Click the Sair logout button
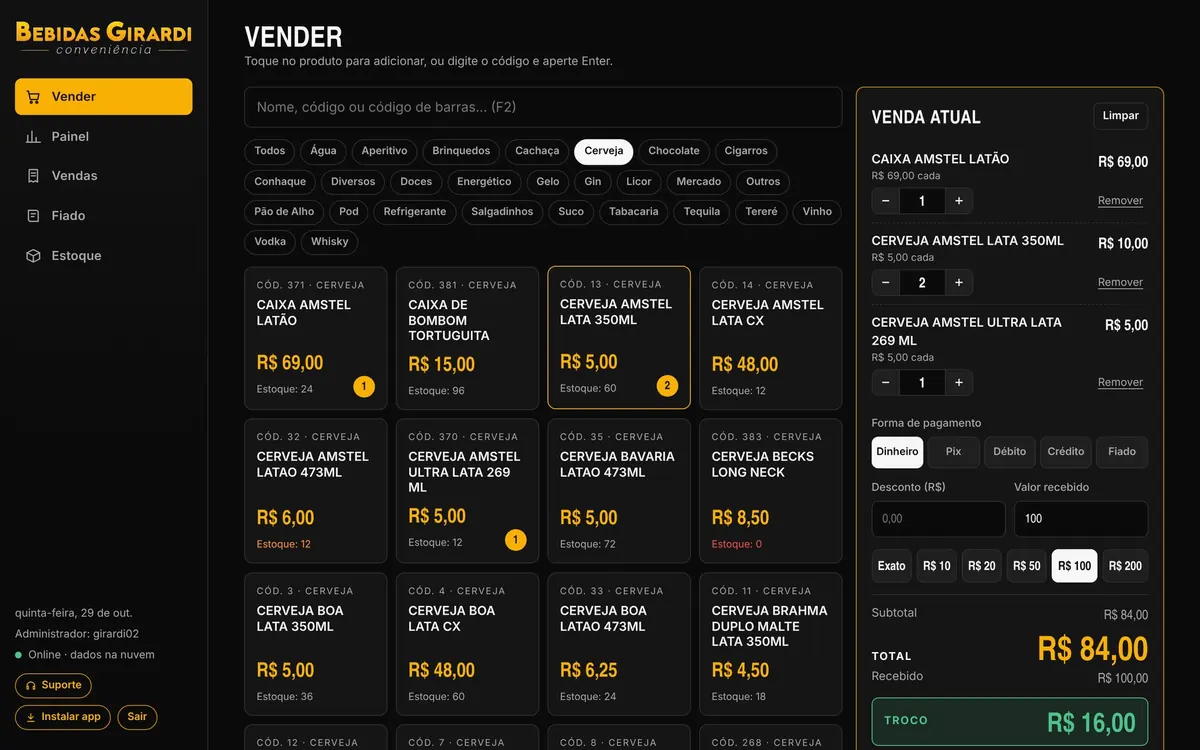Viewport: 1200px width, 750px height. 137,717
